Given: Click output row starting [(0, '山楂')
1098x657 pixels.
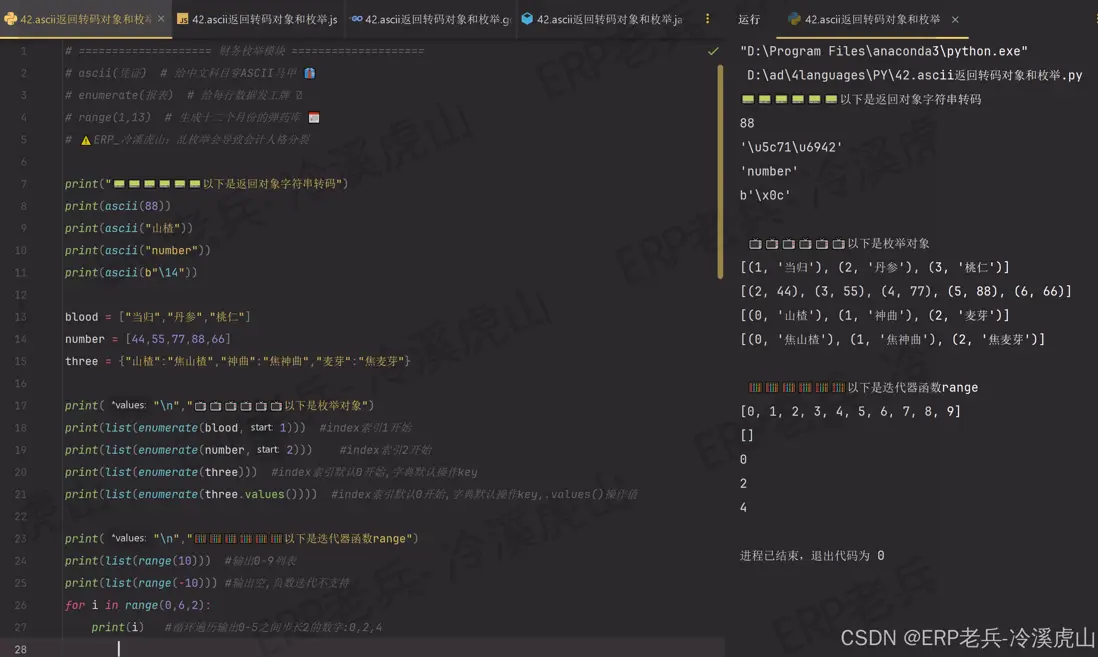Looking at the screenshot, I should click(875, 315).
